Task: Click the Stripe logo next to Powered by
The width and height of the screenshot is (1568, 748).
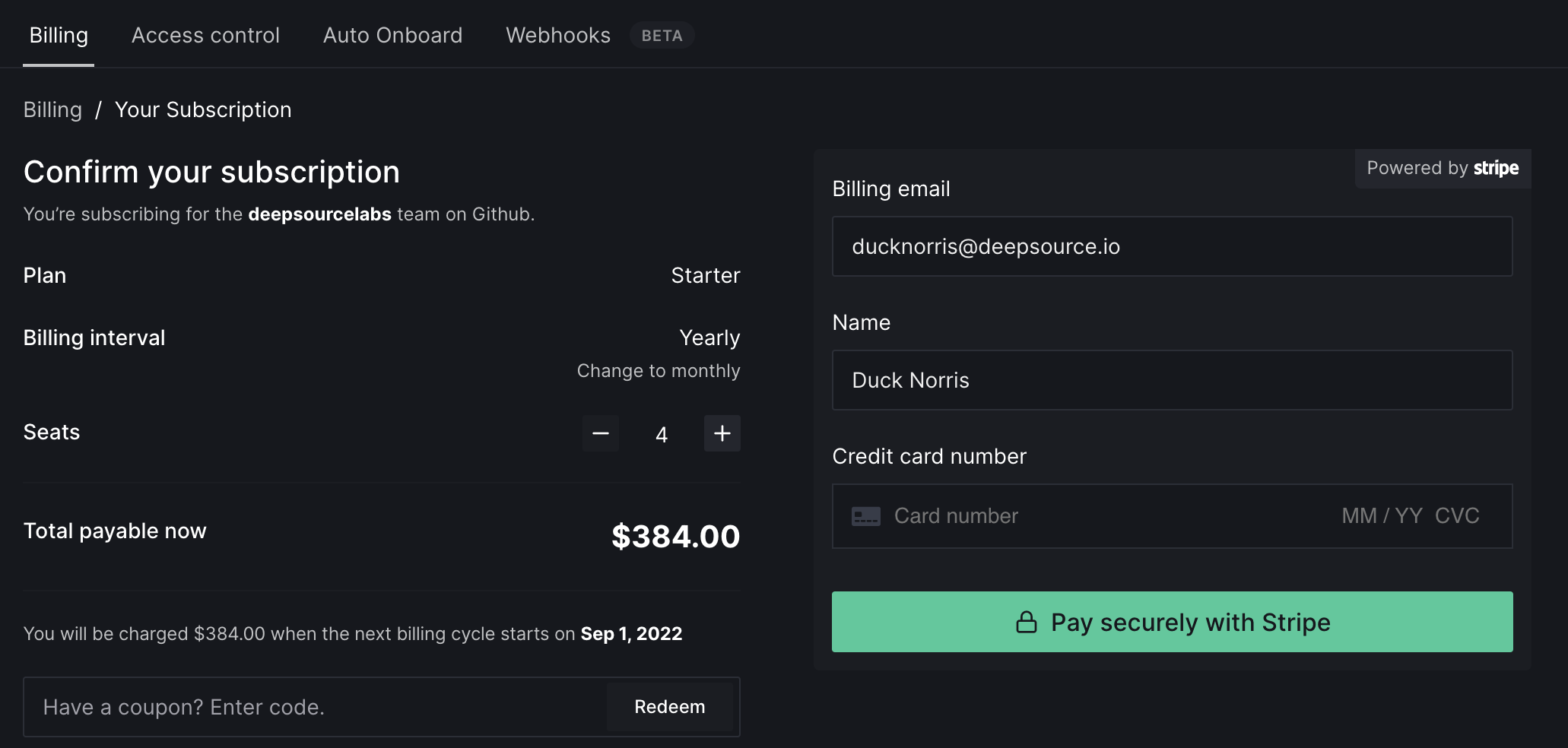Action: [1494, 168]
